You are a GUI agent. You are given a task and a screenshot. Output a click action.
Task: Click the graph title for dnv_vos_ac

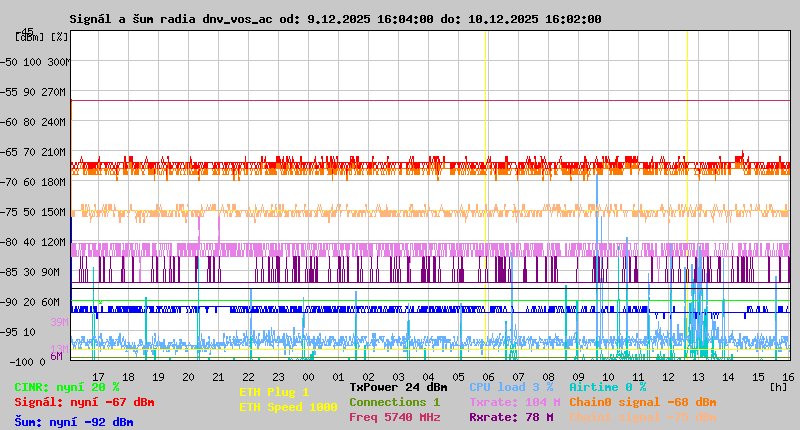point(335,19)
